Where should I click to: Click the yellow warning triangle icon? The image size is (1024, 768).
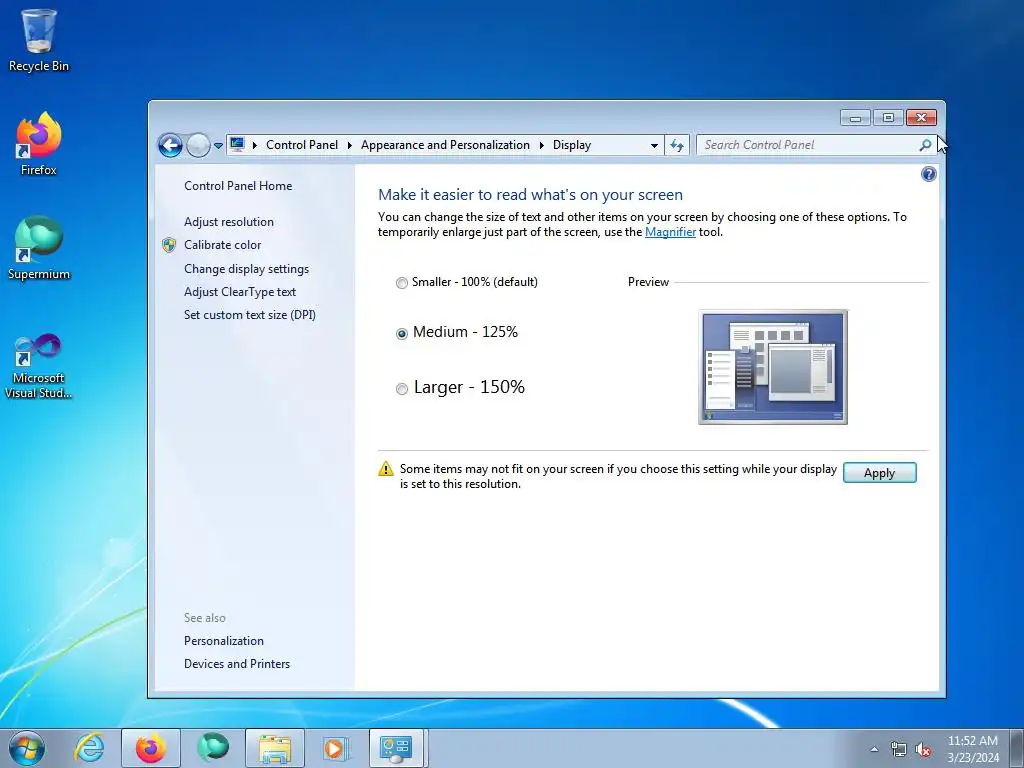tap(385, 469)
